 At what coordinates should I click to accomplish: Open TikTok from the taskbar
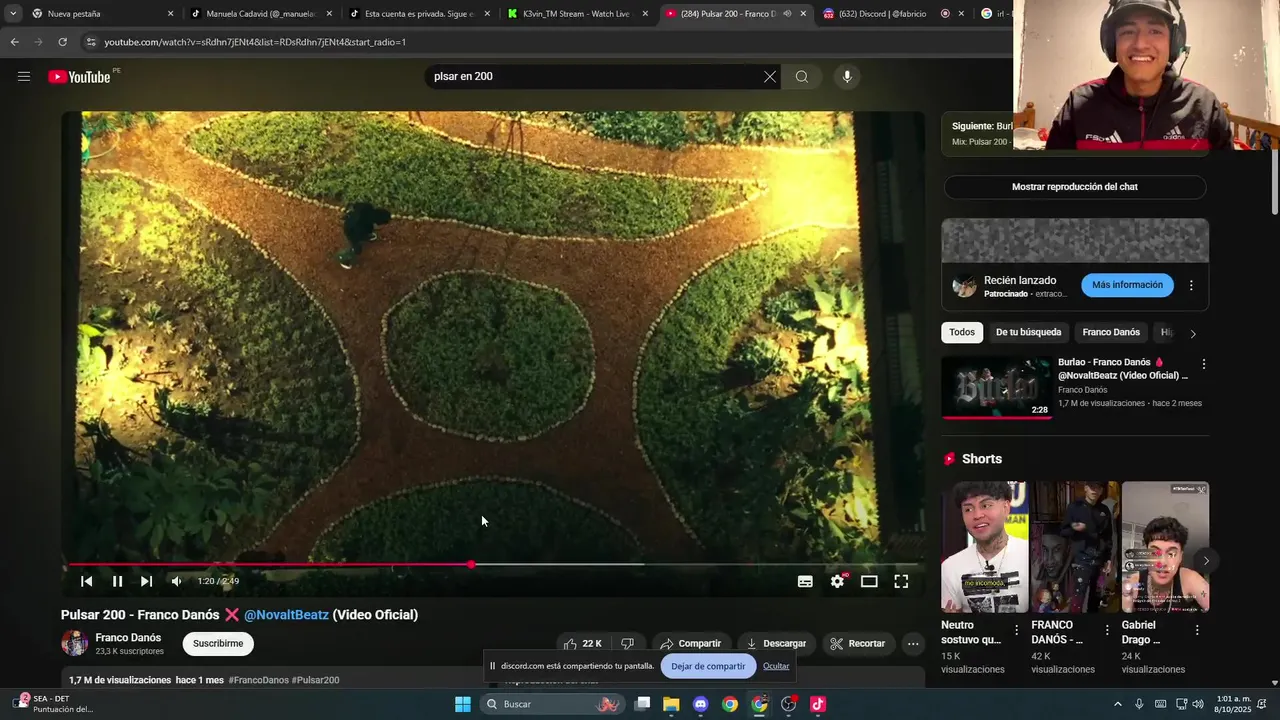818,704
